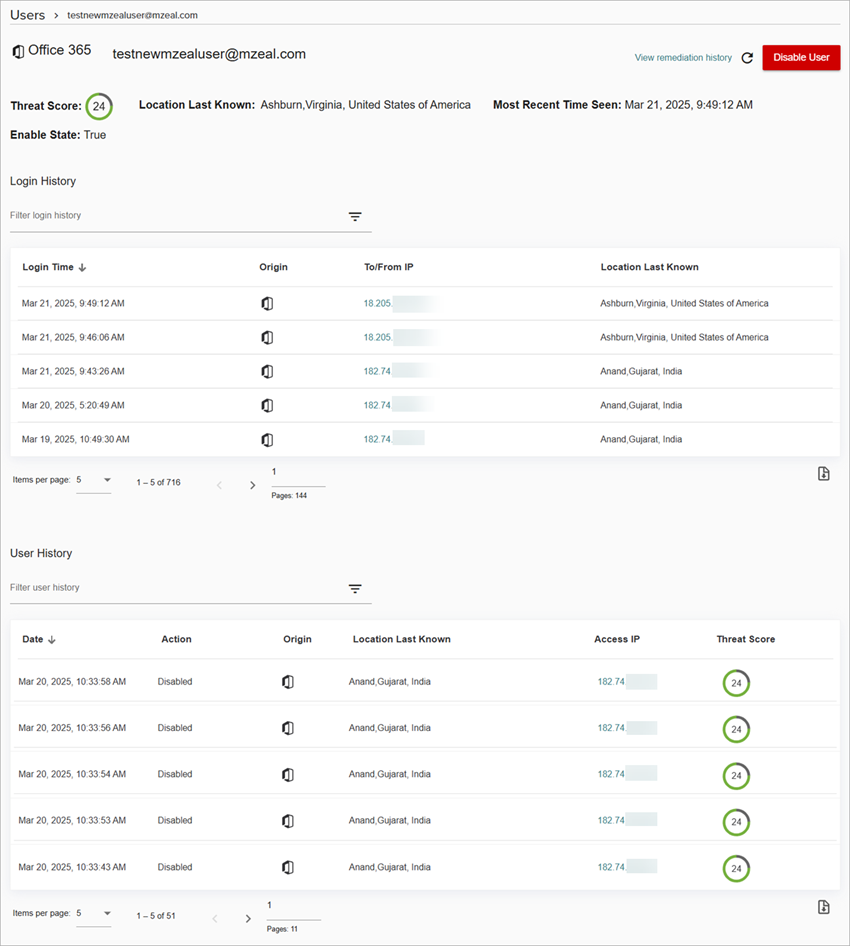Navigate to Users via the breadcrumb
The image size is (850, 946).
tap(27, 14)
